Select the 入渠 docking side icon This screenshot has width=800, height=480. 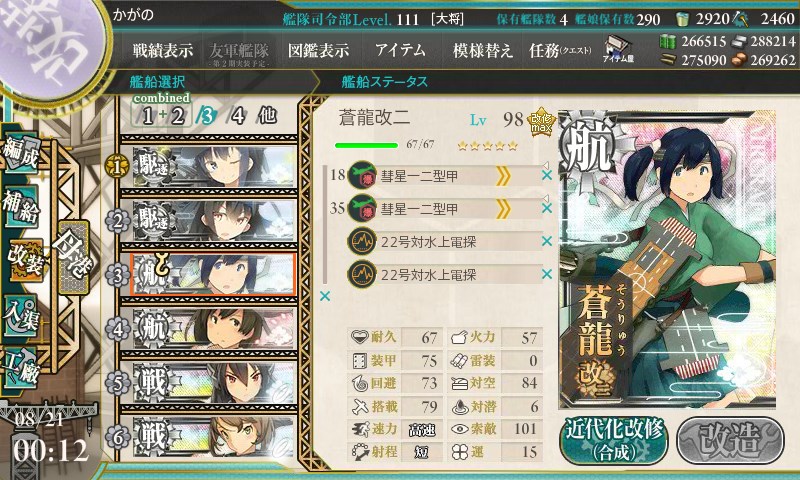click(21, 315)
